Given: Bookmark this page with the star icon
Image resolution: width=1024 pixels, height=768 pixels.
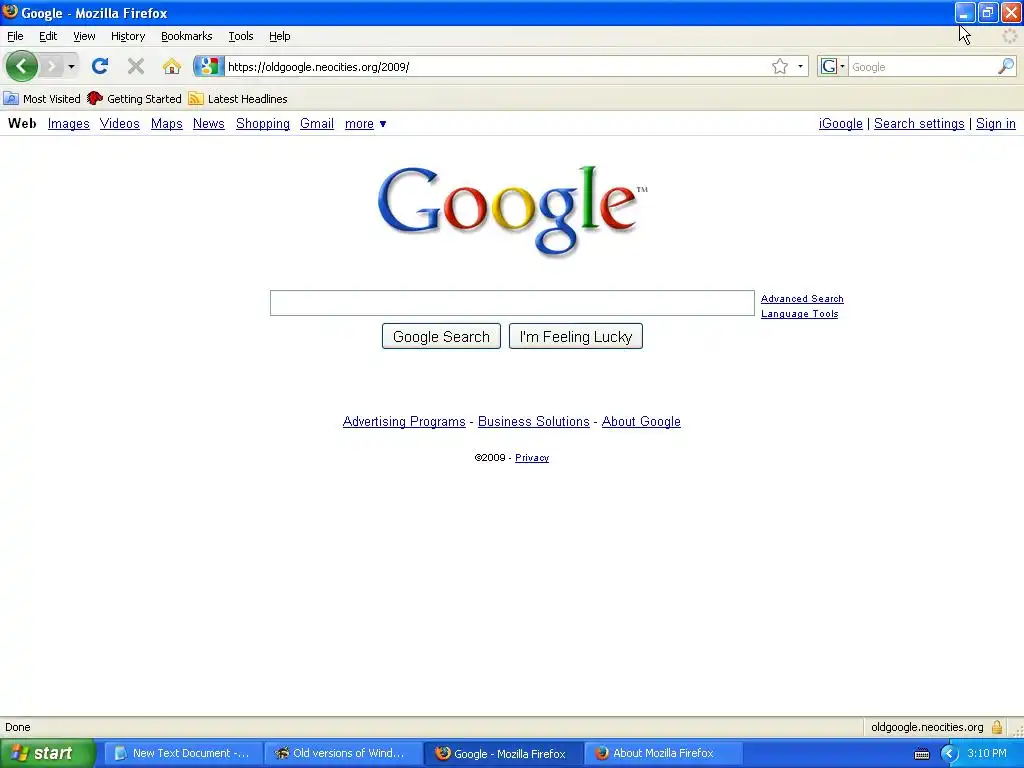Looking at the screenshot, I should click(780, 66).
